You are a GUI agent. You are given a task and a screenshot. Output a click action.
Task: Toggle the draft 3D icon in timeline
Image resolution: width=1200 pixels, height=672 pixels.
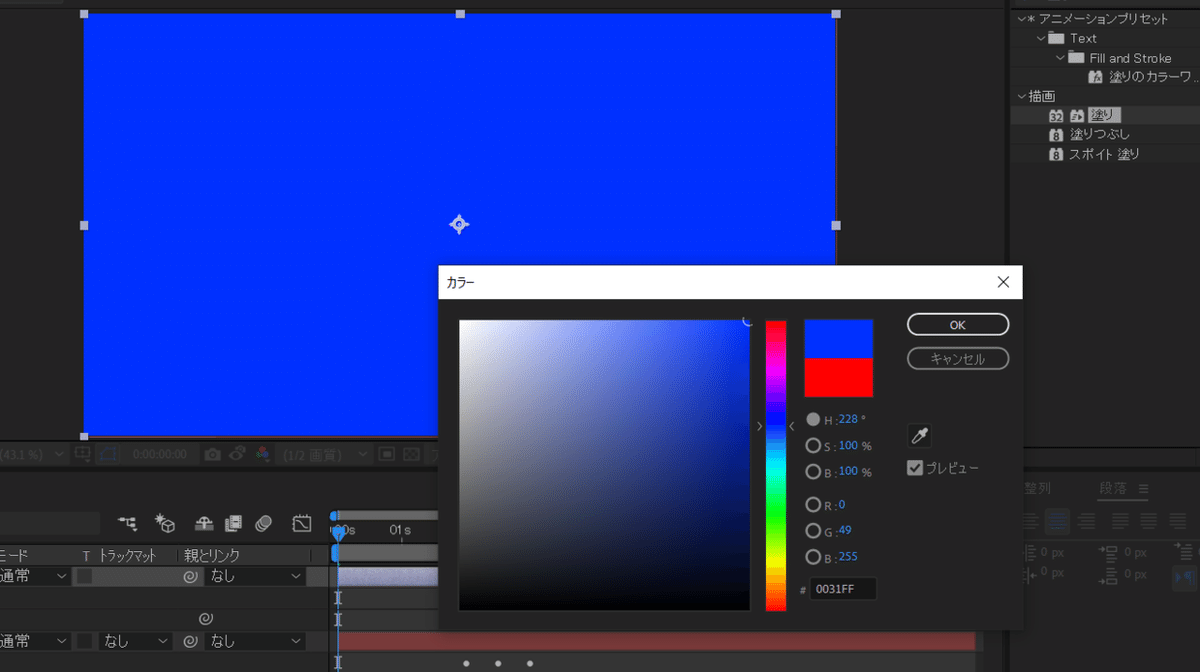coord(165,522)
